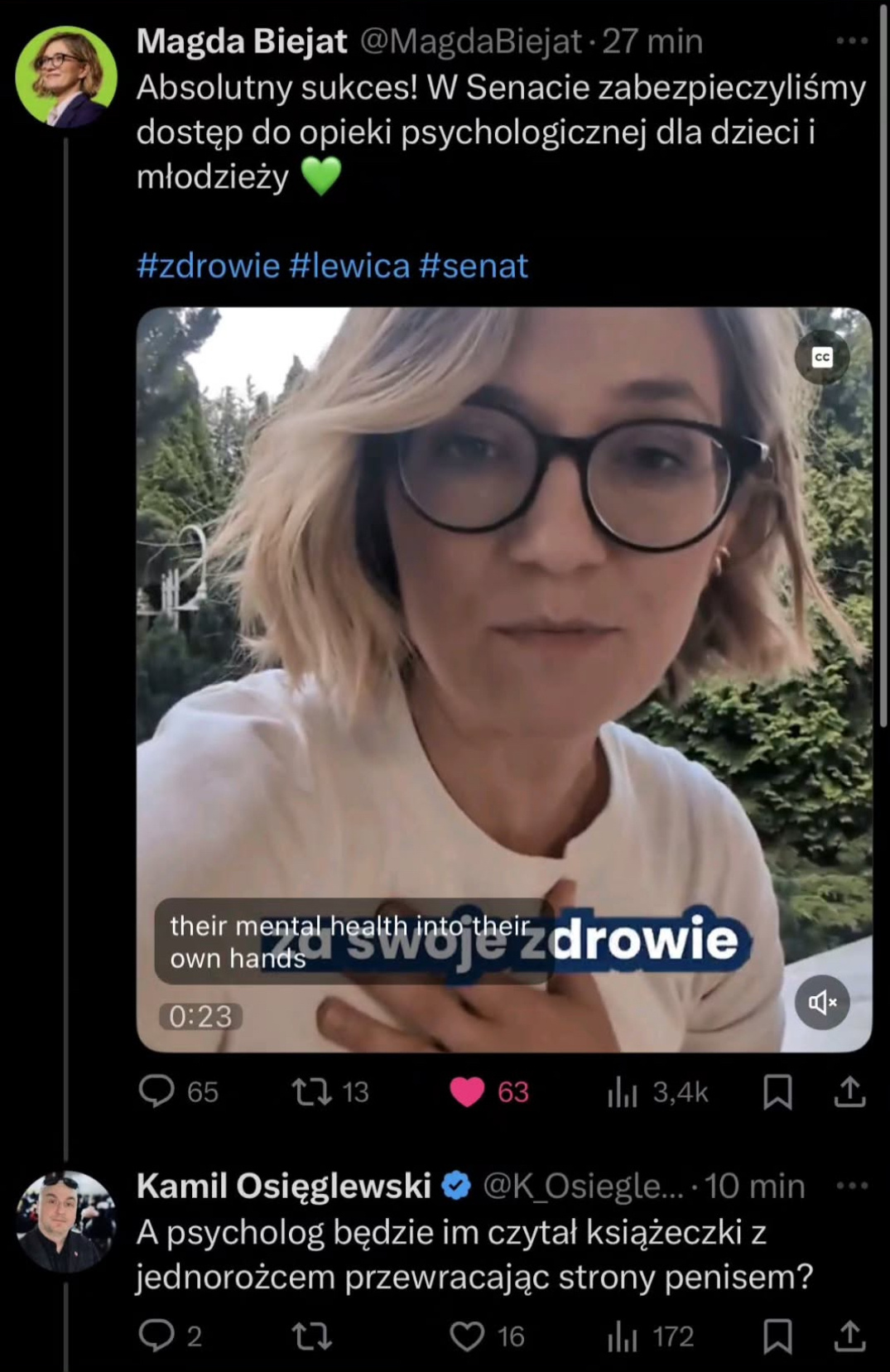Bookmark Kamil Osięglewski's reply
The image size is (890, 1372).
point(777,1336)
